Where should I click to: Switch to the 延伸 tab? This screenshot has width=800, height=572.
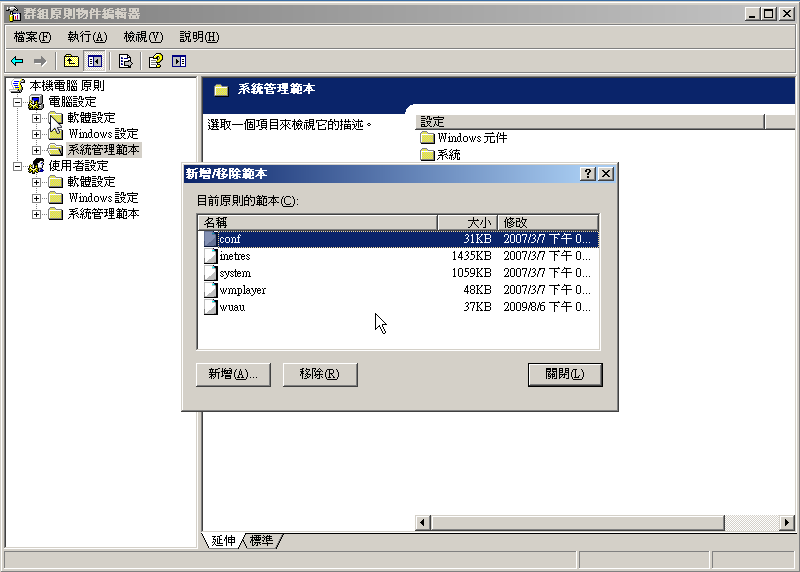point(223,540)
